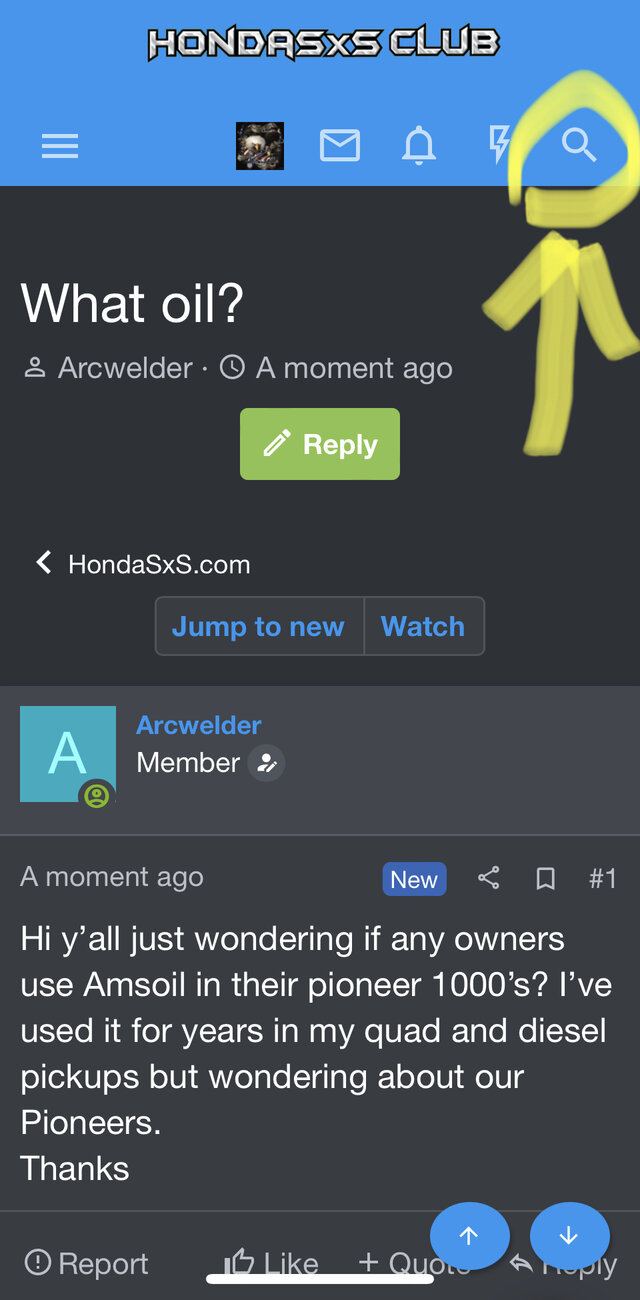The image size is (640, 1300).
Task: Open the share icon on post #1
Action: [x=488, y=878]
